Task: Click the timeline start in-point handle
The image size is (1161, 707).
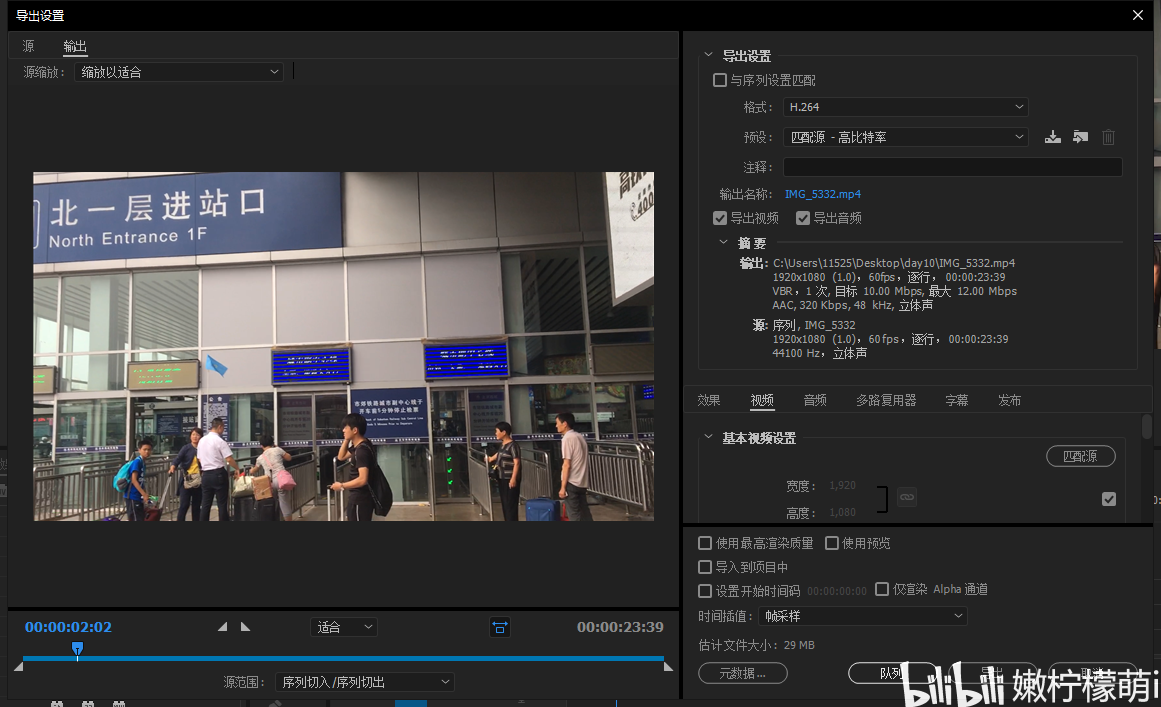Action: tap(19, 667)
